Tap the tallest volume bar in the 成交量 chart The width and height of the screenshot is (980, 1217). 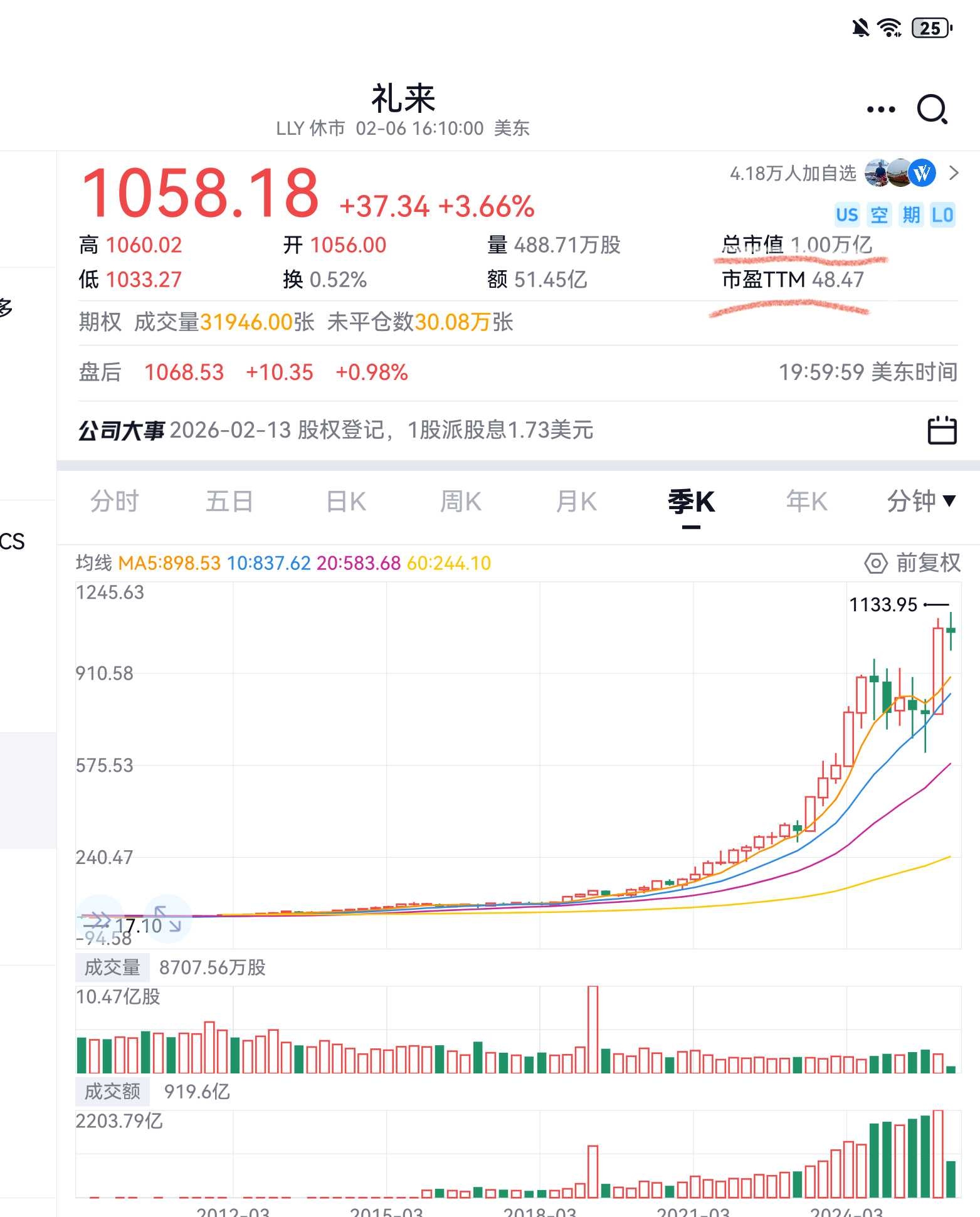593,1029
